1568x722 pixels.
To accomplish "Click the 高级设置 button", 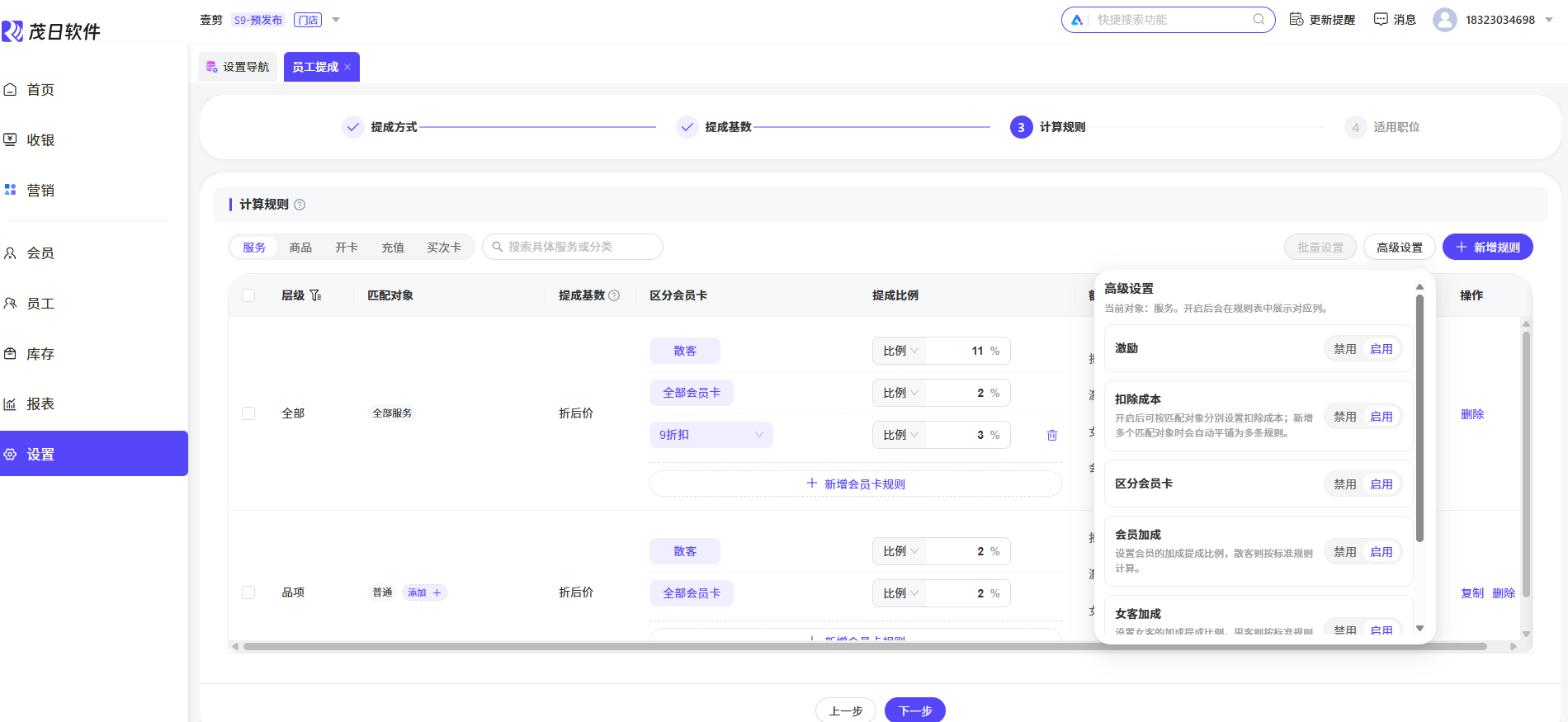I will point(1400,247).
